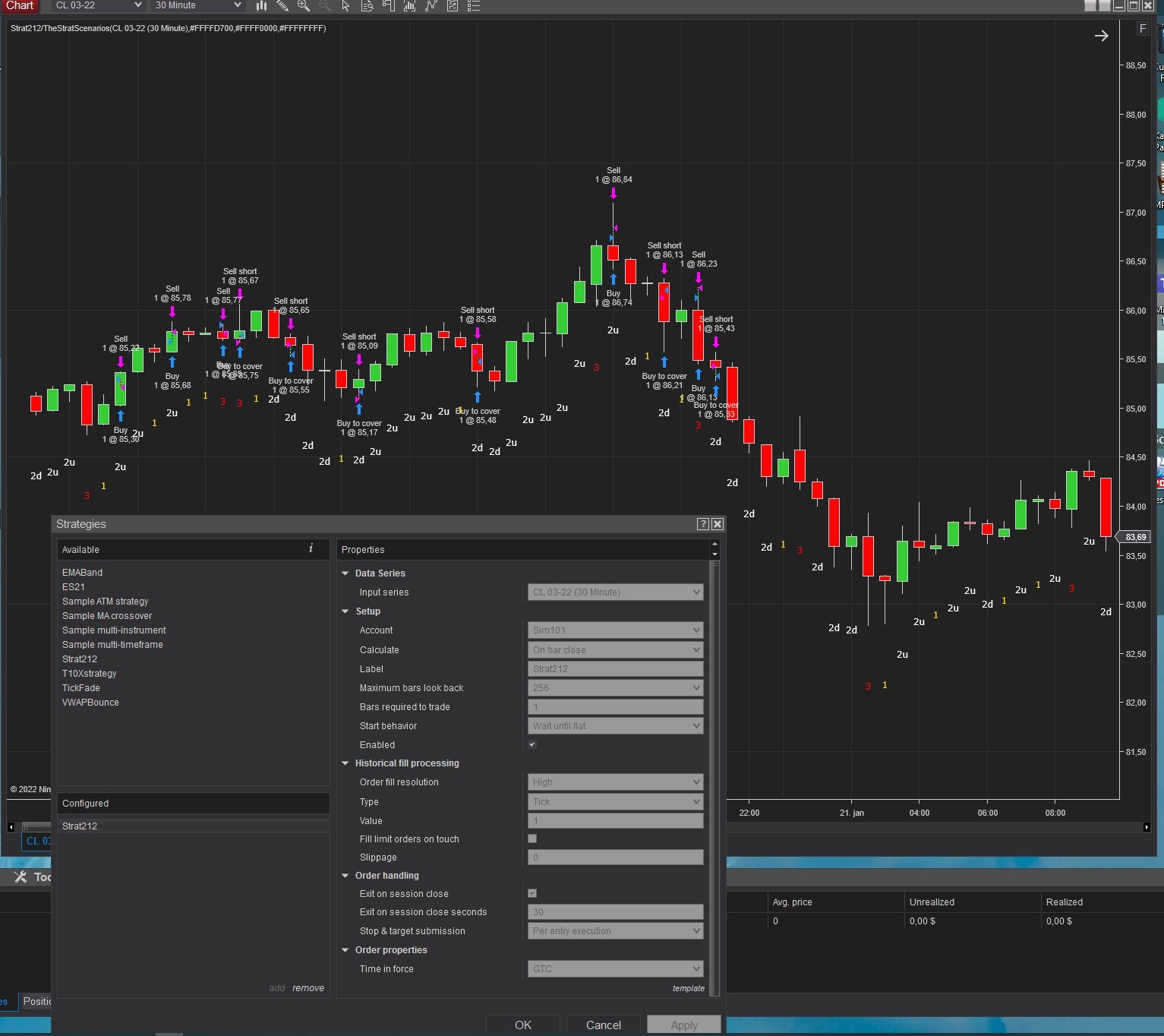Select EMABand in Available strategies

point(82,573)
